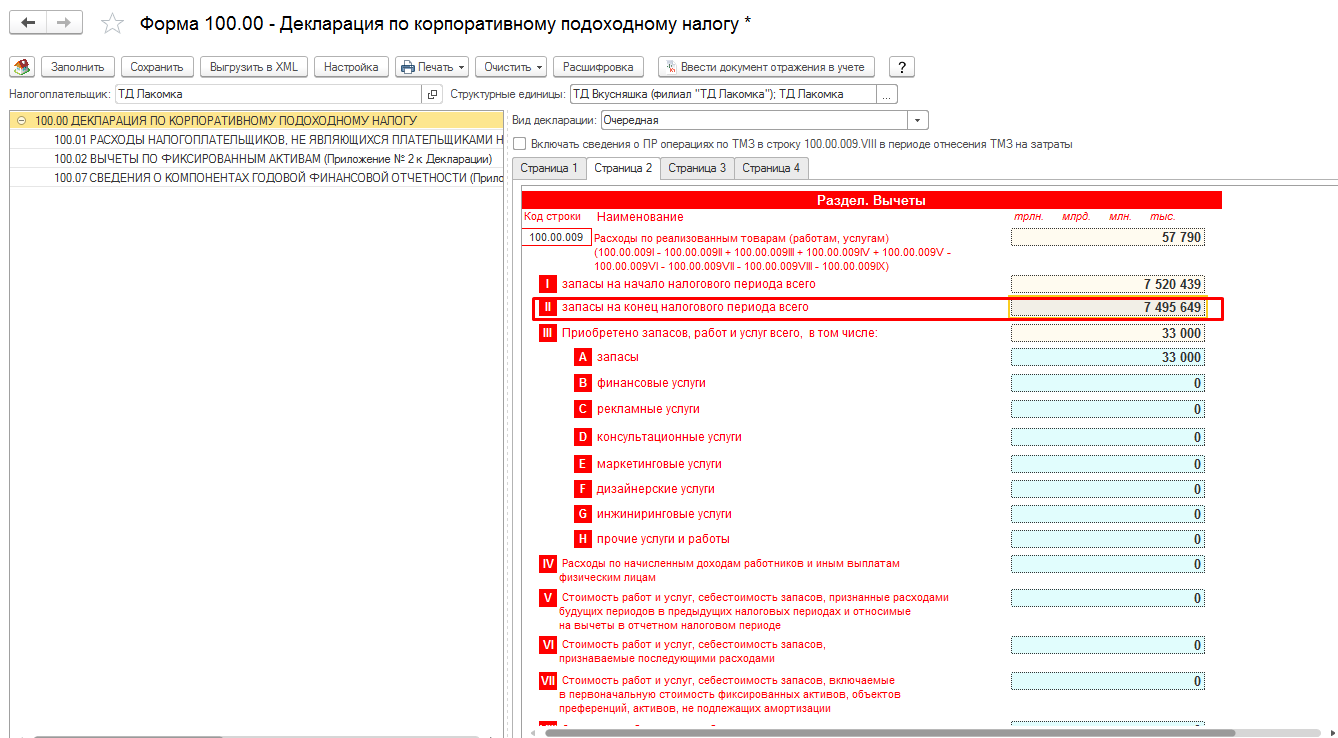Viewport: 1338px width, 738px height.
Task: Click the Налогоплательщик input field
Action: tap(268, 94)
